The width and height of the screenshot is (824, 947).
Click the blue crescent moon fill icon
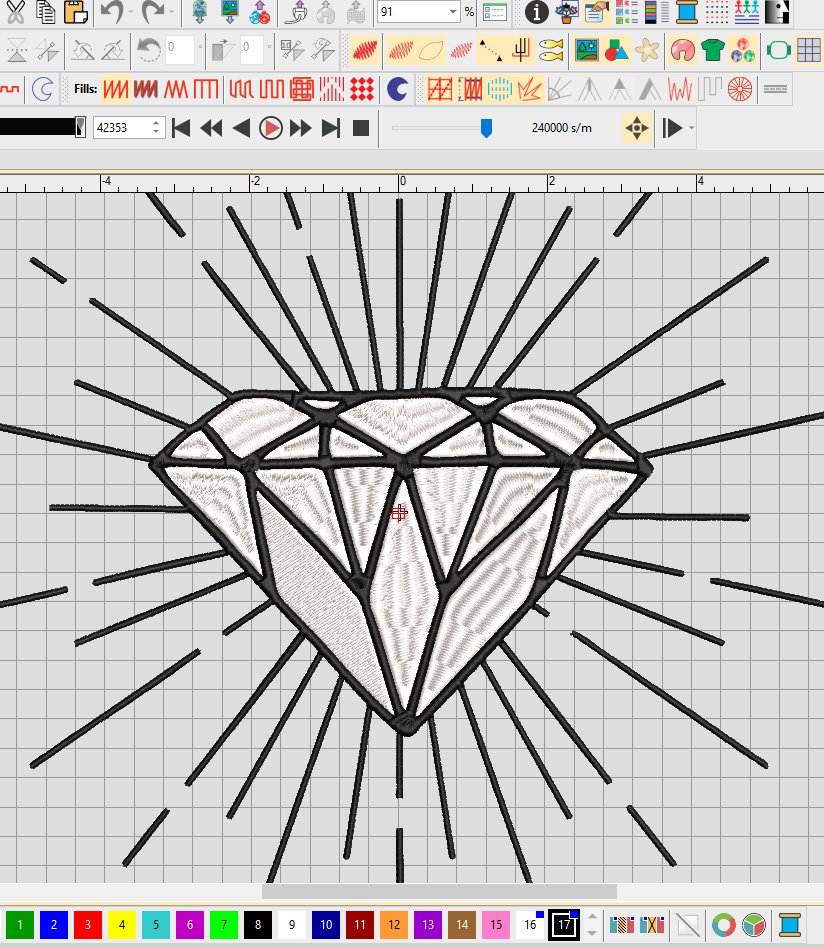(397, 89)
